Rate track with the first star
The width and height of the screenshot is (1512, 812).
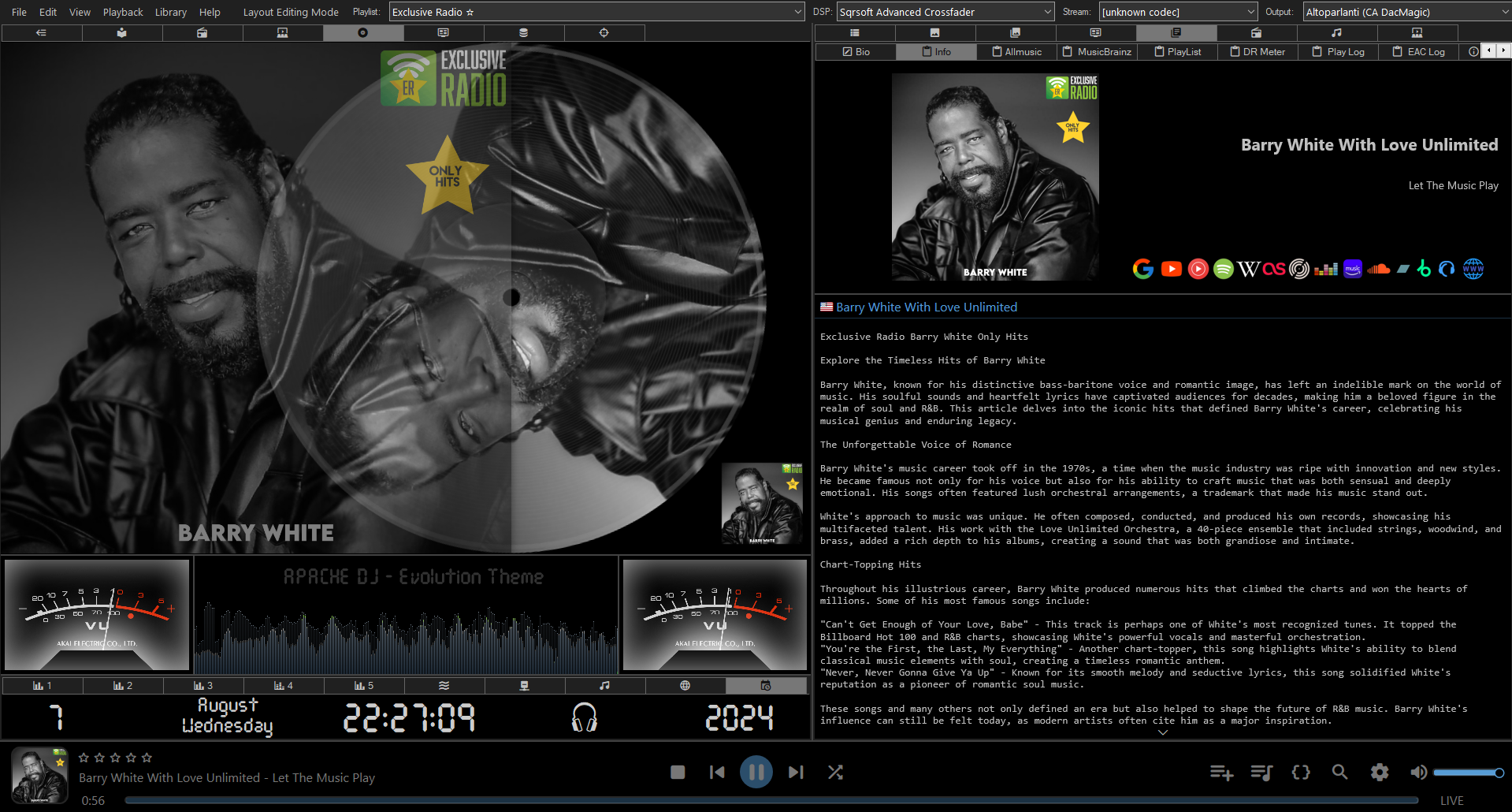point(84,758)
